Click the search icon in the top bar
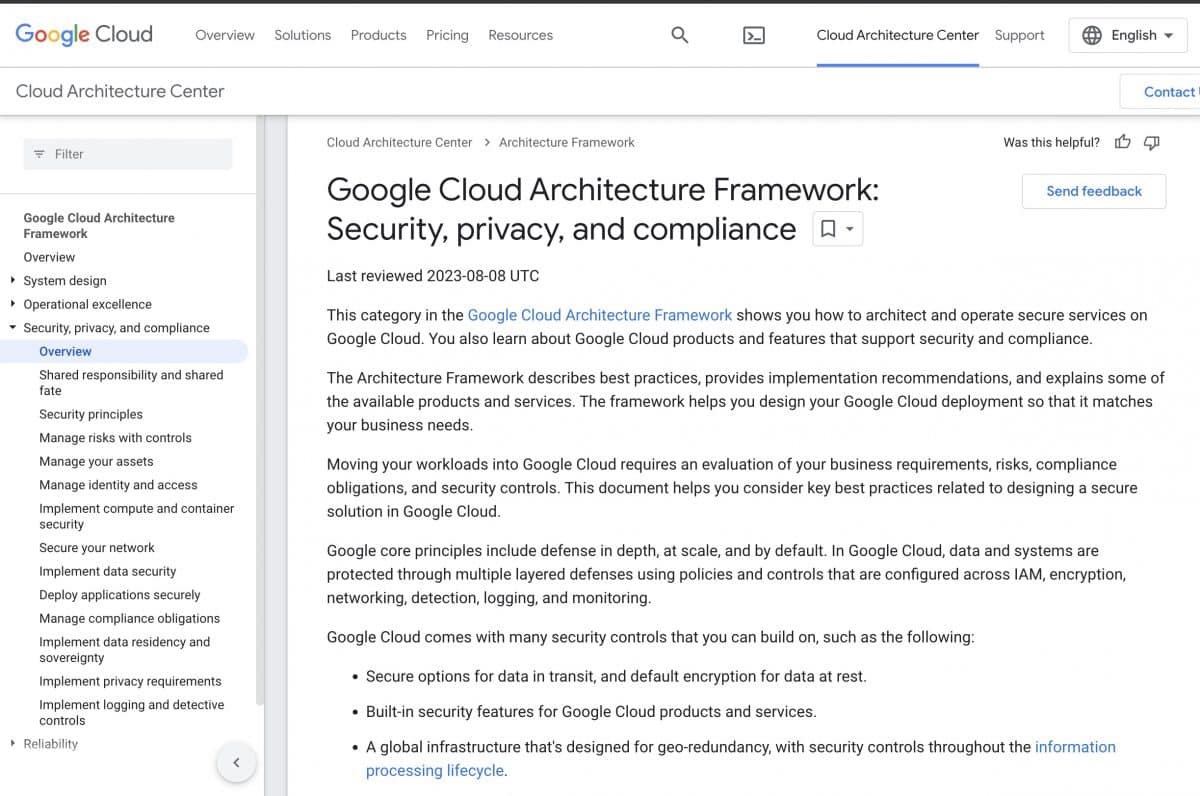 pyautogui.click(x=679, y=35)
